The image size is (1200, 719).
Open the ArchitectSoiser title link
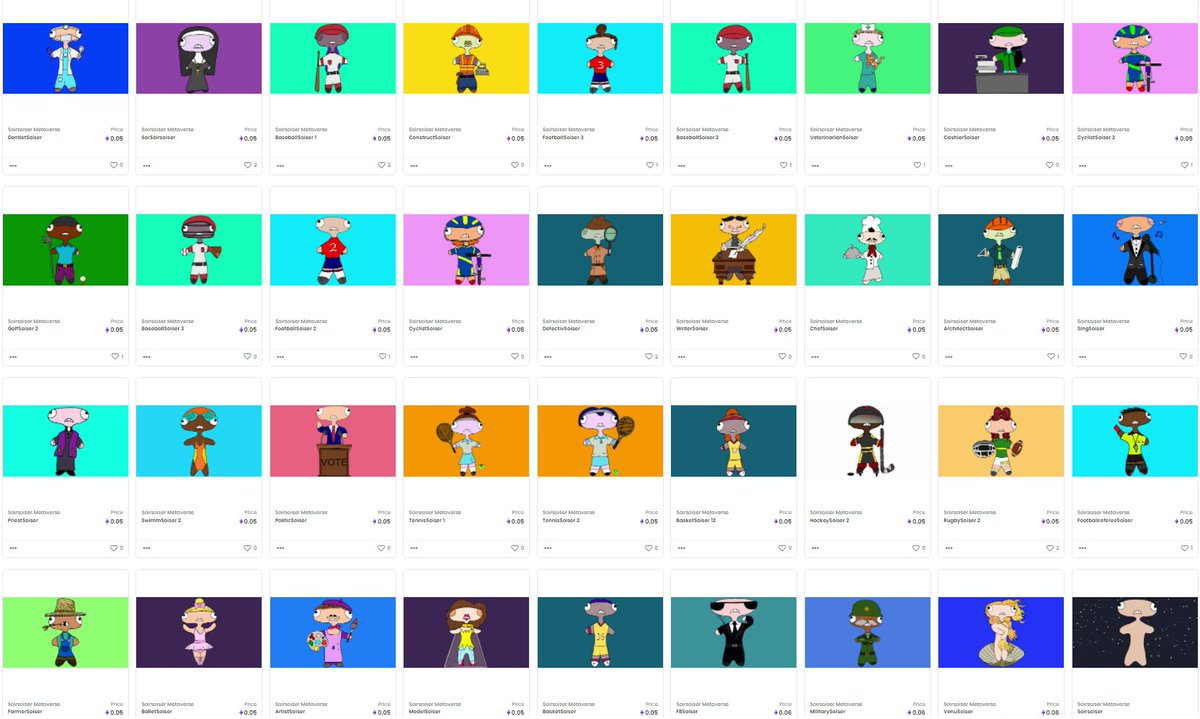tap(963, 329)
